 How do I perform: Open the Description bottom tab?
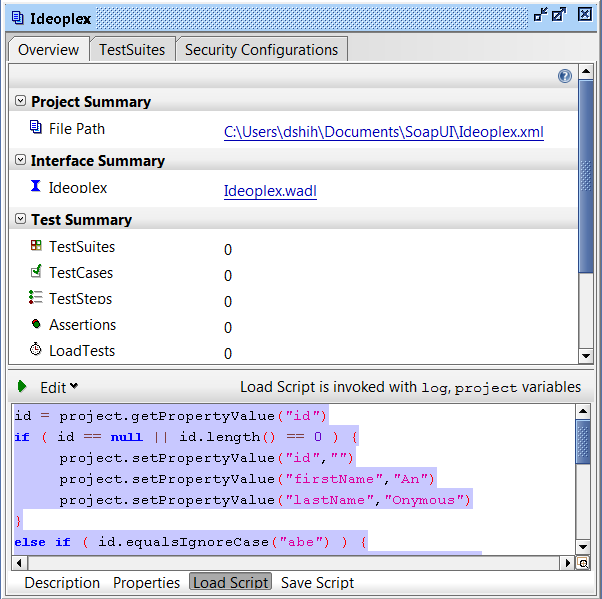pos(62,582)
